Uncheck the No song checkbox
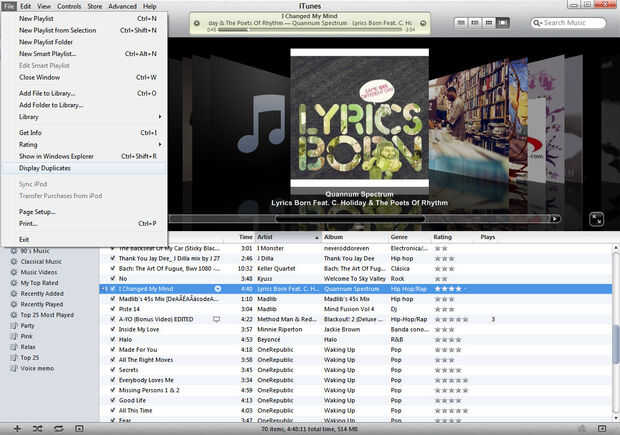The image size is (620, 435). pos(112,278)
